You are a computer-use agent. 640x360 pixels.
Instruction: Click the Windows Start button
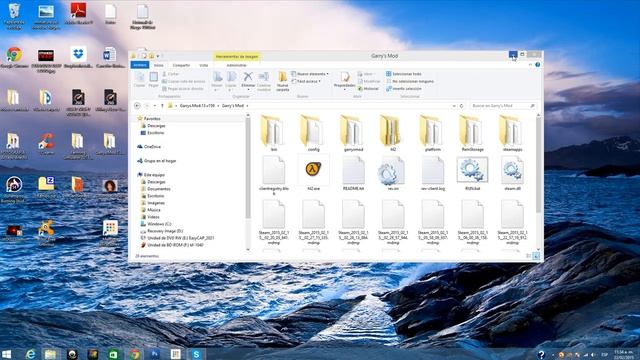[x=7, y=354]
